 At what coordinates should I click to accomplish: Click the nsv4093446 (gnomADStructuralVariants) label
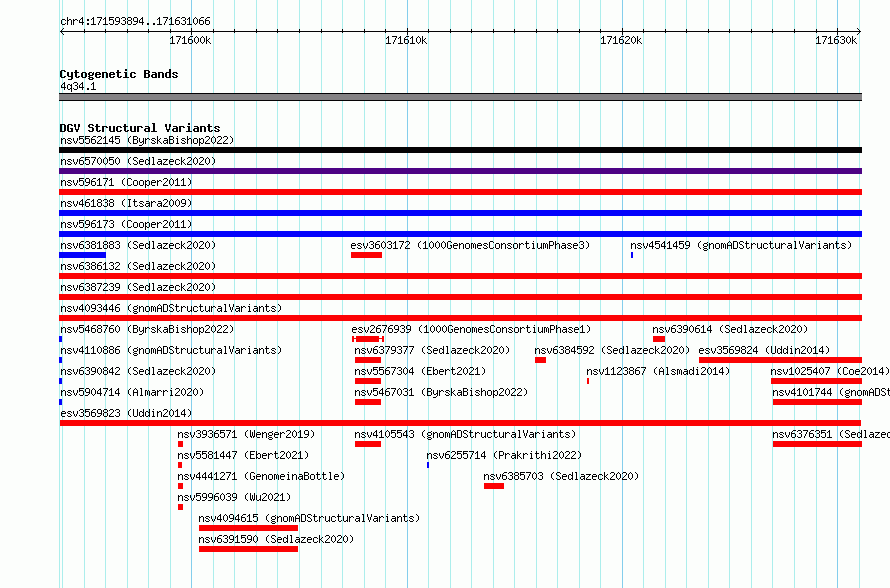pos(171,308)
